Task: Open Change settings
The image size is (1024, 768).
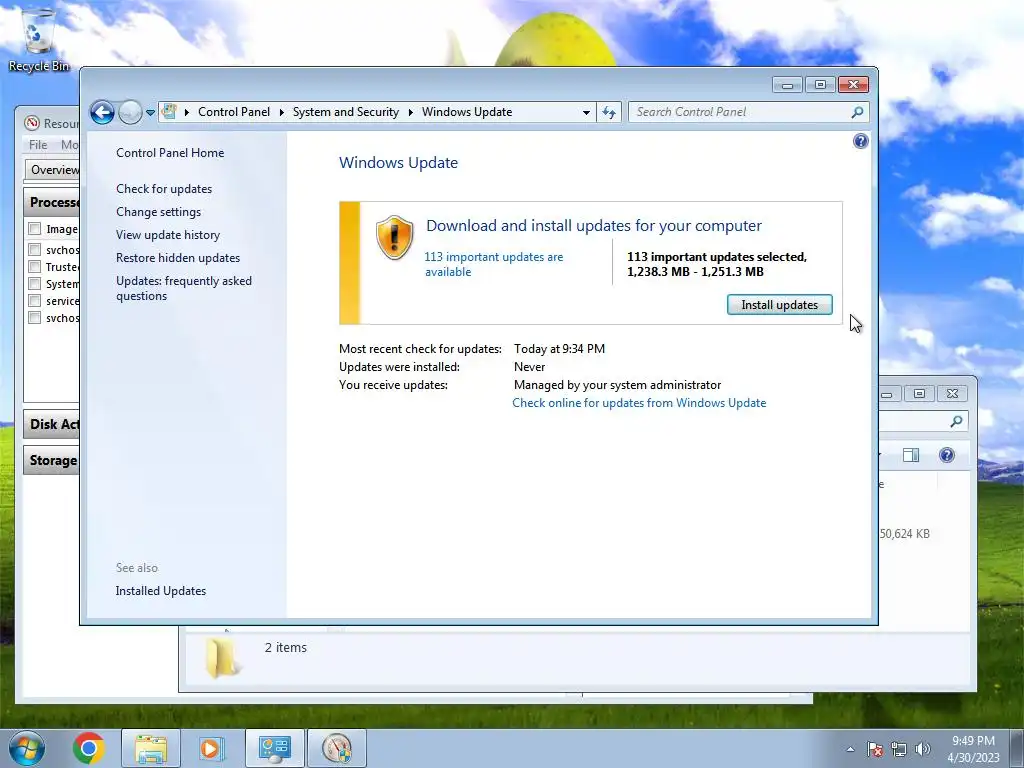Action: point(159,212)
